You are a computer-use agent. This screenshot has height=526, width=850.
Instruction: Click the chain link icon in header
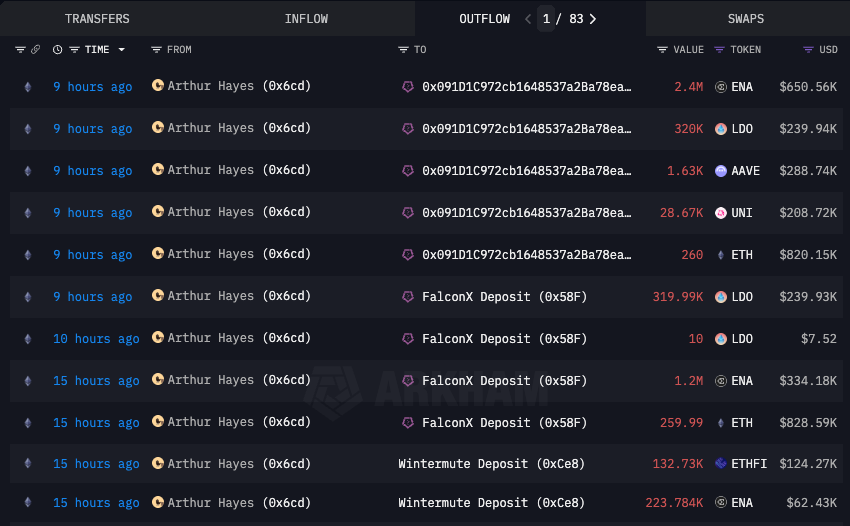coord(36,50)
